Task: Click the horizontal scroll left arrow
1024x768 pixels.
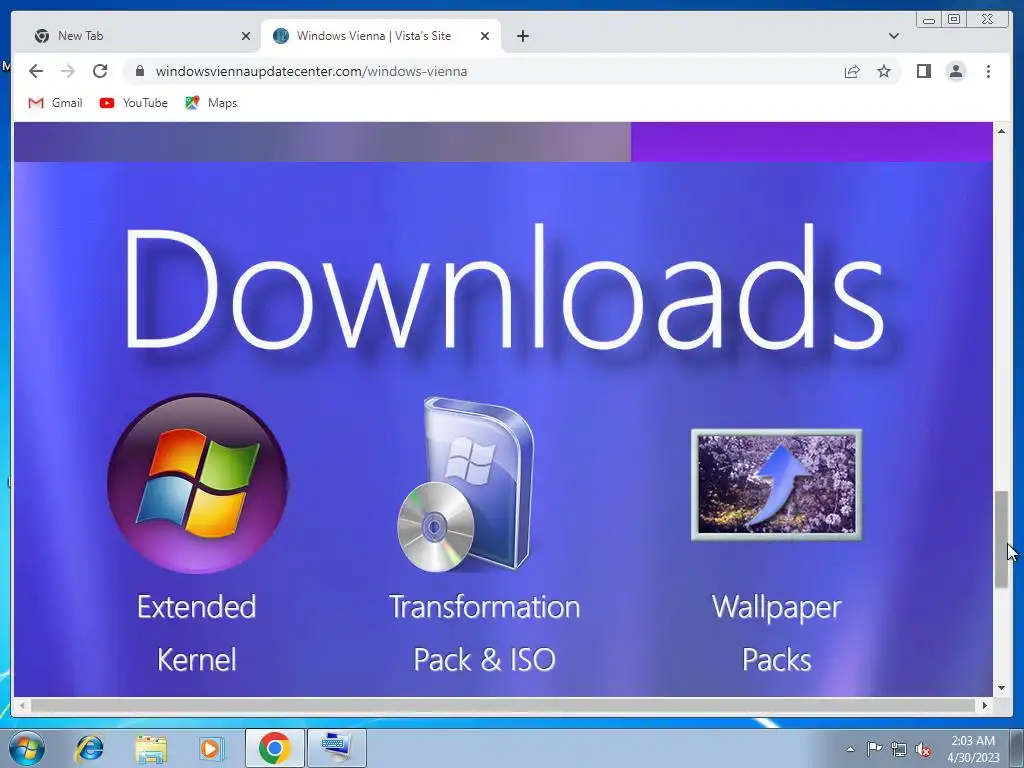Action: pyautogui.click(x=22, y=705)
